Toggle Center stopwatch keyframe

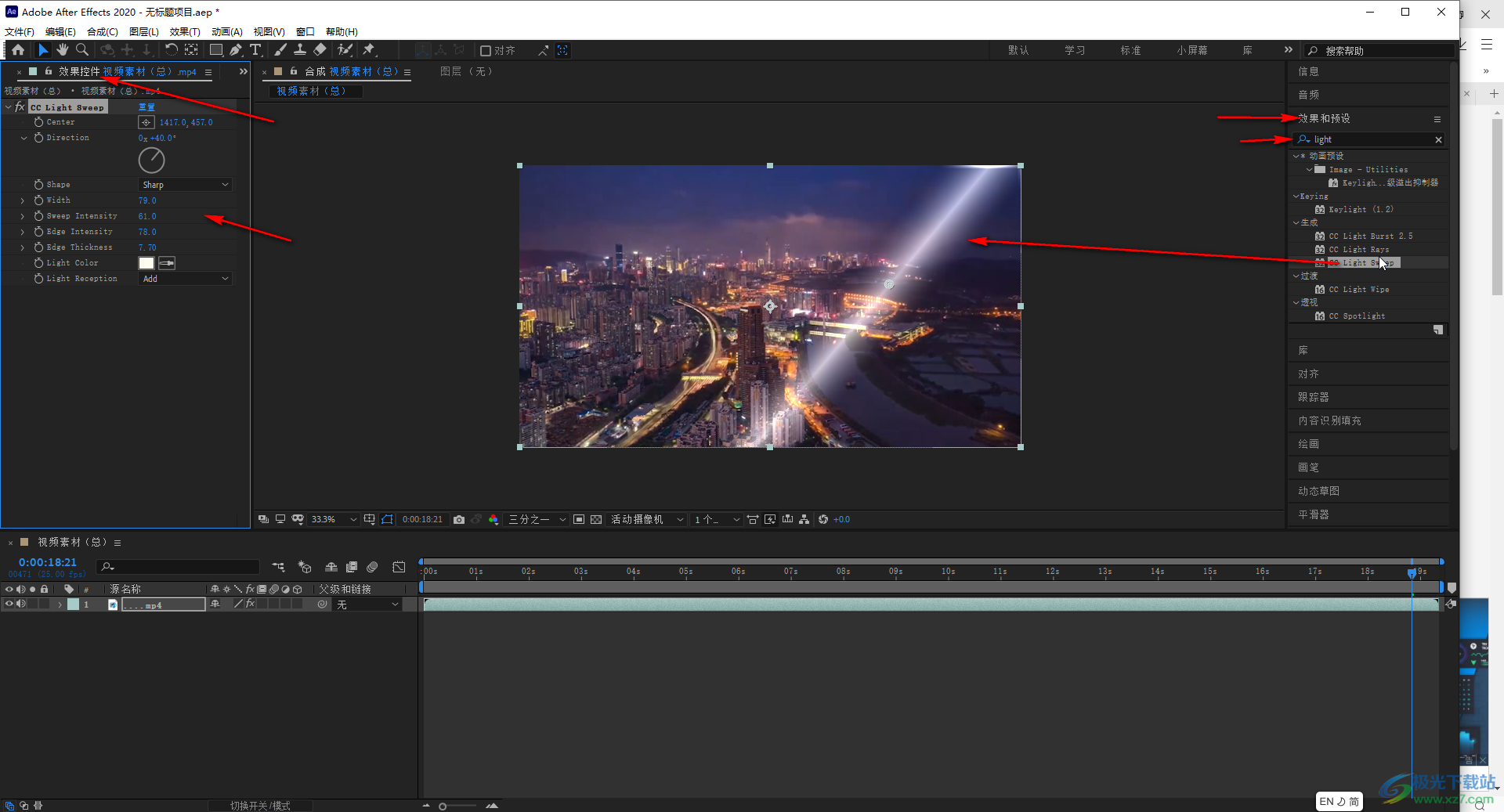click(38, 122)
